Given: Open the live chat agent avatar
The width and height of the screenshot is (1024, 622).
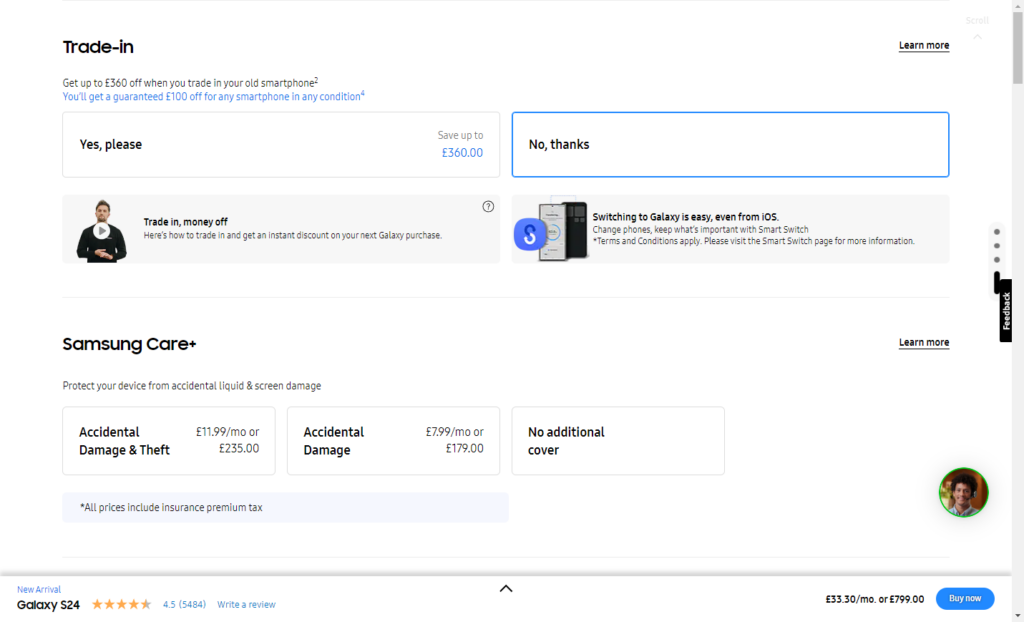Looking at the screenshot, I should point(963,492).
